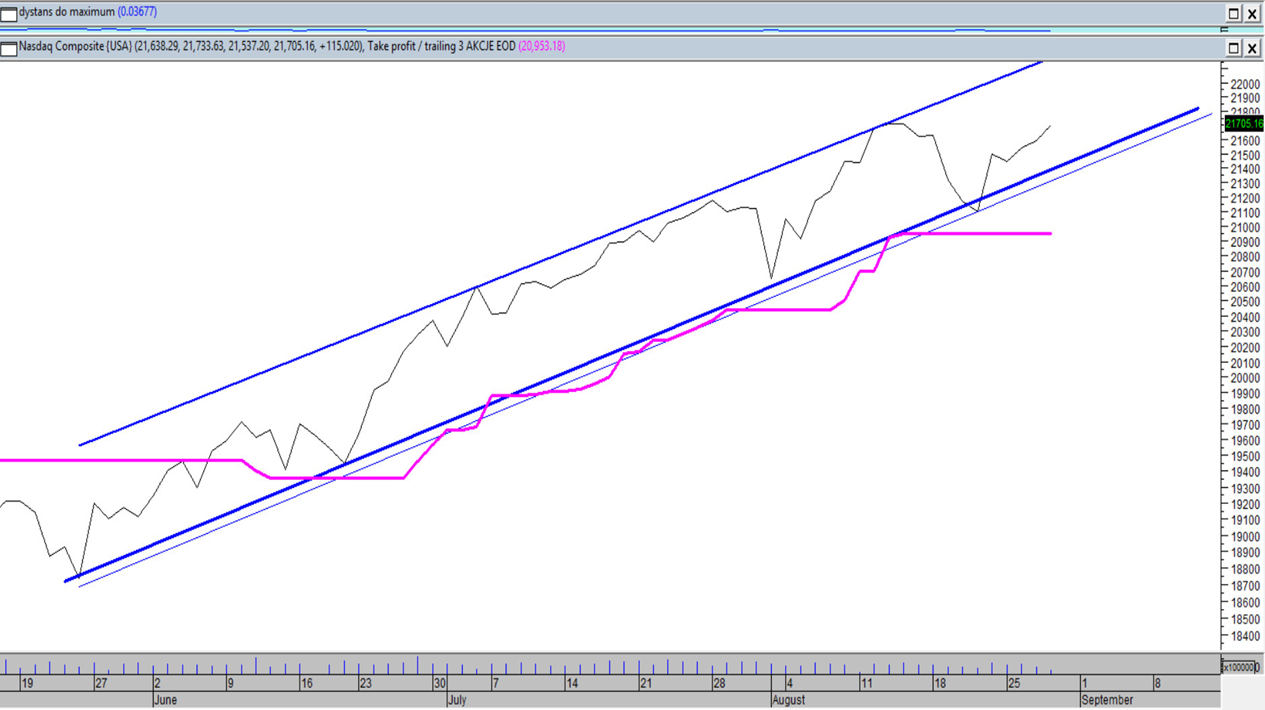Screen dimensions: 1265x710
Task: Click date 25 on the time axis
Action: [1013, 684]
